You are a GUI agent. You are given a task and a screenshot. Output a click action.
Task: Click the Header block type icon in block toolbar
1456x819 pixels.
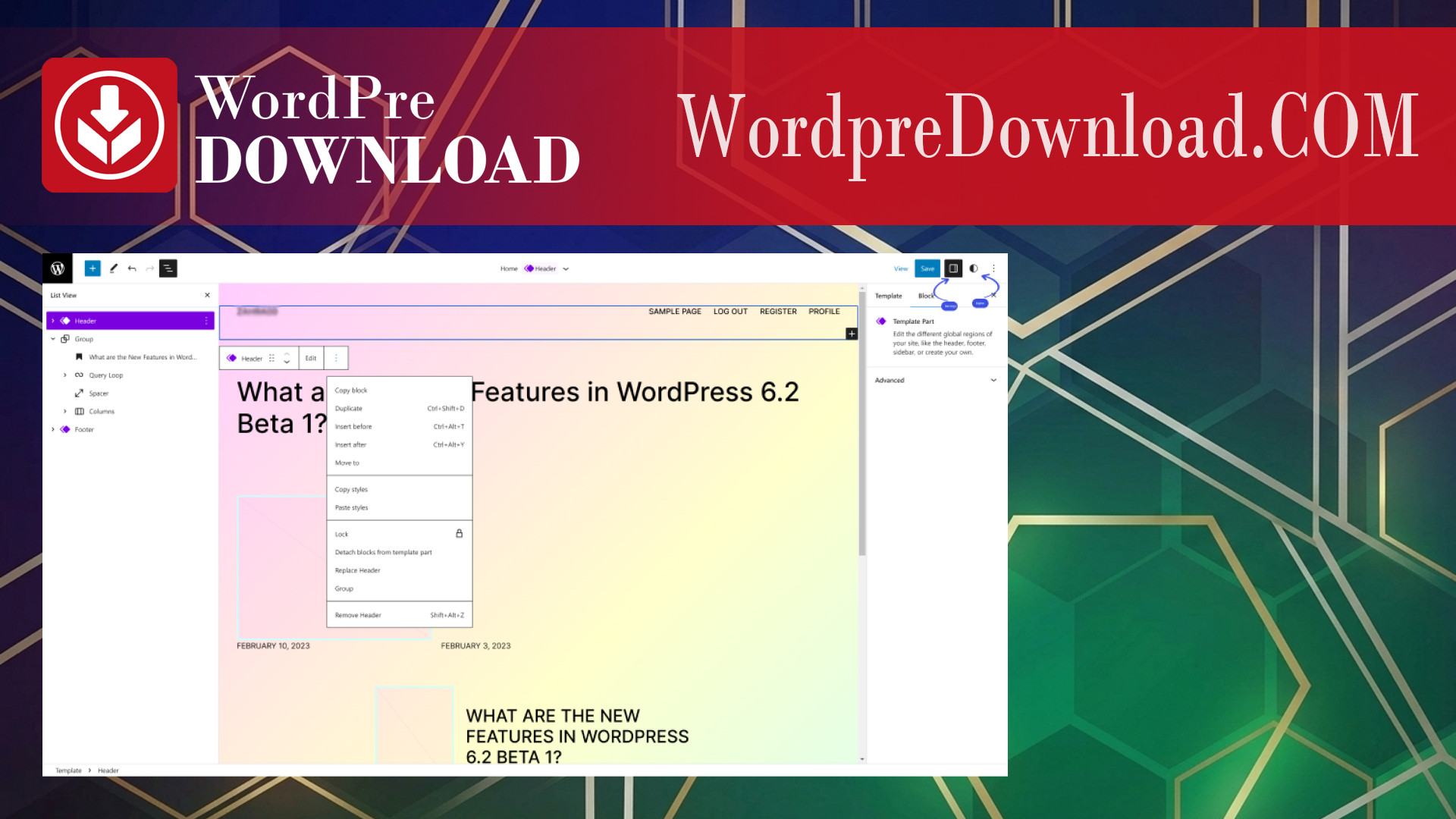point(231,359)
